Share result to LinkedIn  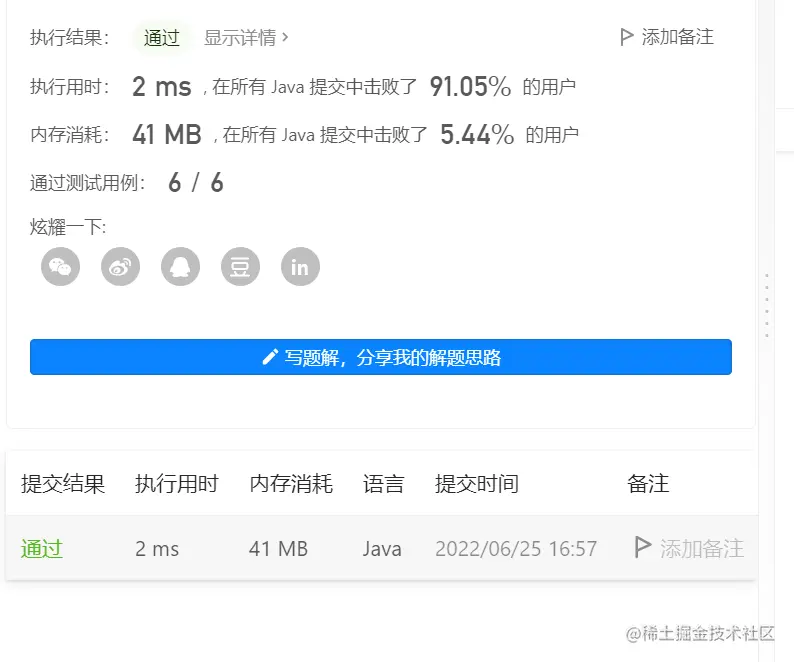click(300, 266)
